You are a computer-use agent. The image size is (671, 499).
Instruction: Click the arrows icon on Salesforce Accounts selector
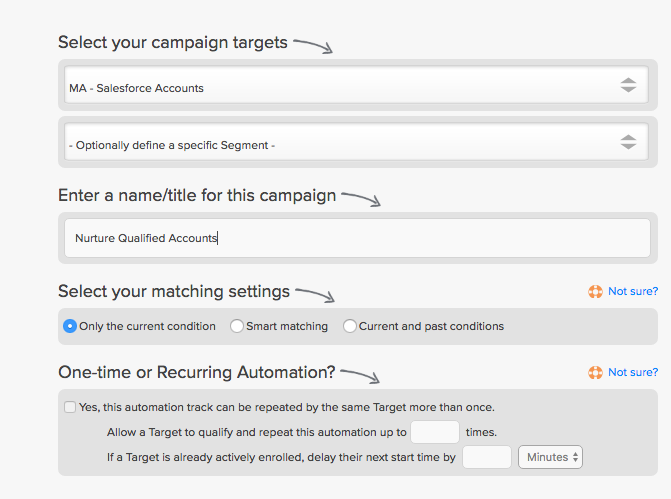tap(628, 85)
